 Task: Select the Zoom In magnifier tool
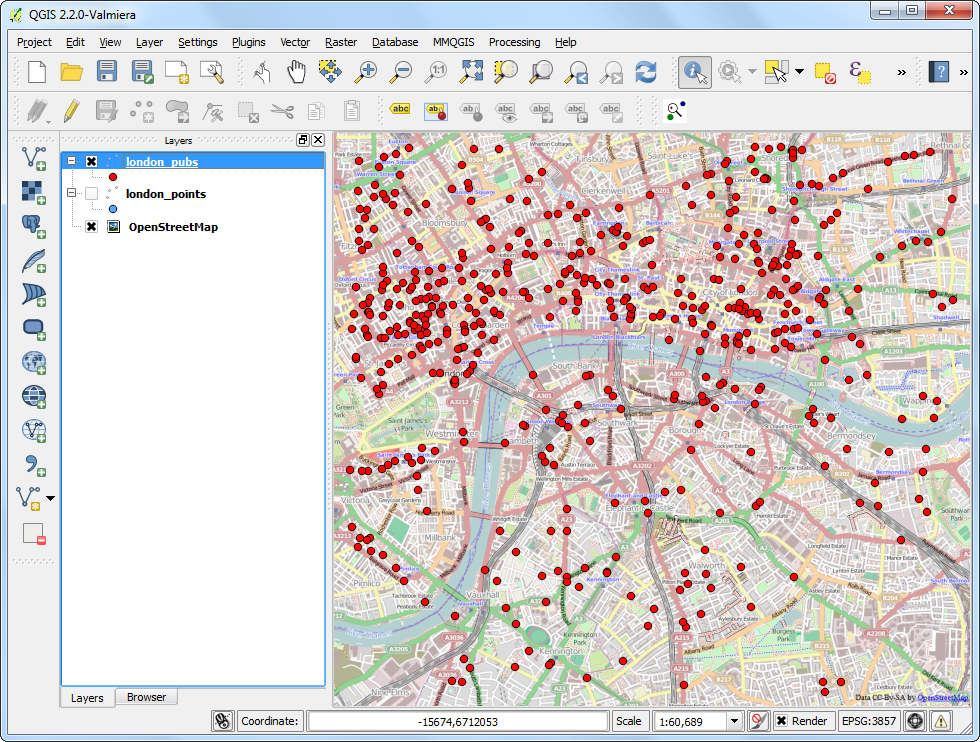click(x=365, y=72)
